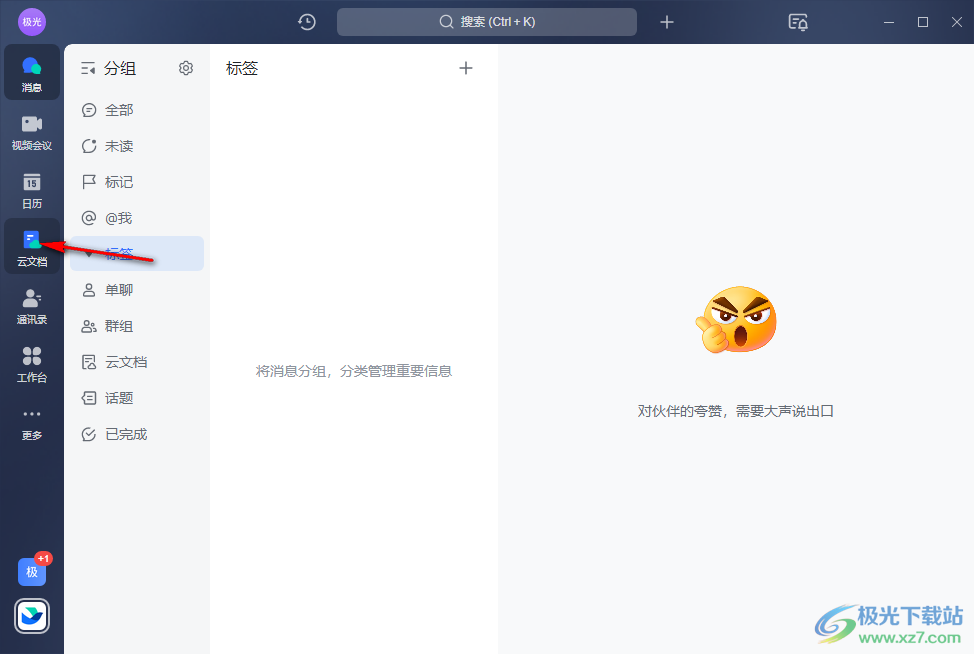Screen dimensions: 974x654
Task: Click the 极 workspace icon with +1 badge
Action: point(32,571)
